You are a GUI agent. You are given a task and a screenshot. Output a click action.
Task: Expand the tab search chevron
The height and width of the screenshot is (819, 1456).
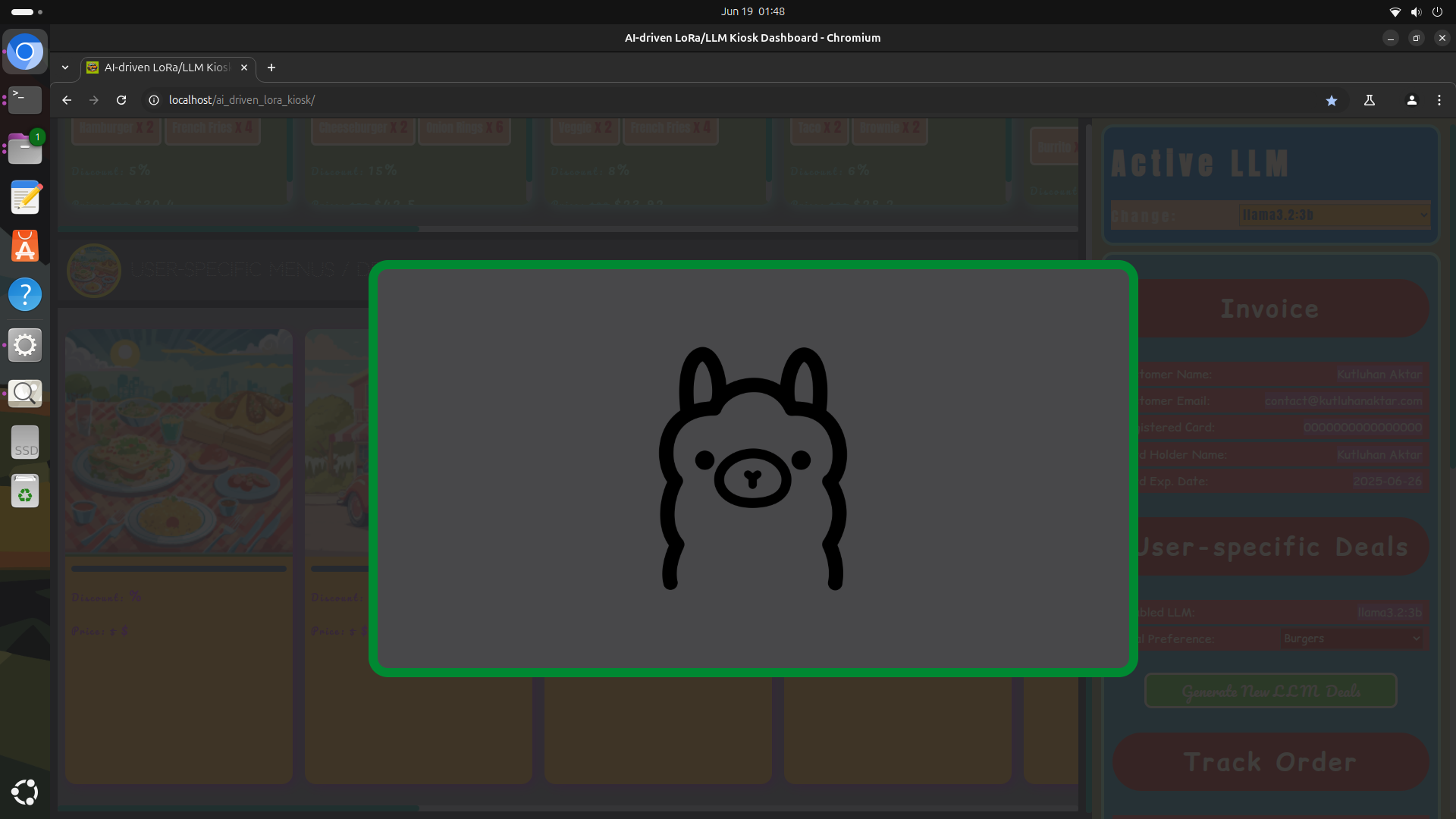coord(65,67)
